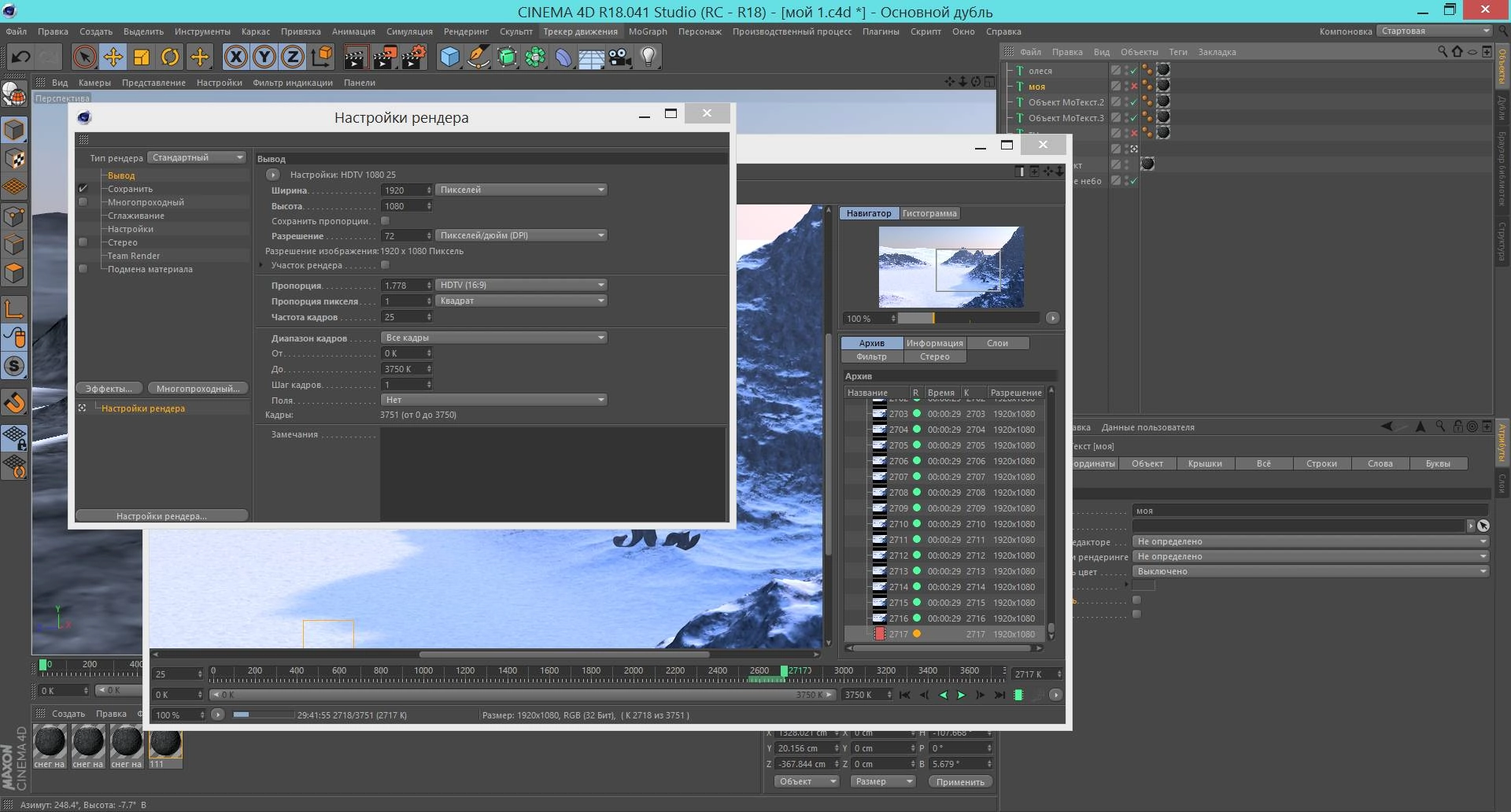Open the Рендеринг menu
1511x812 pixels.
tap(466, 31)
